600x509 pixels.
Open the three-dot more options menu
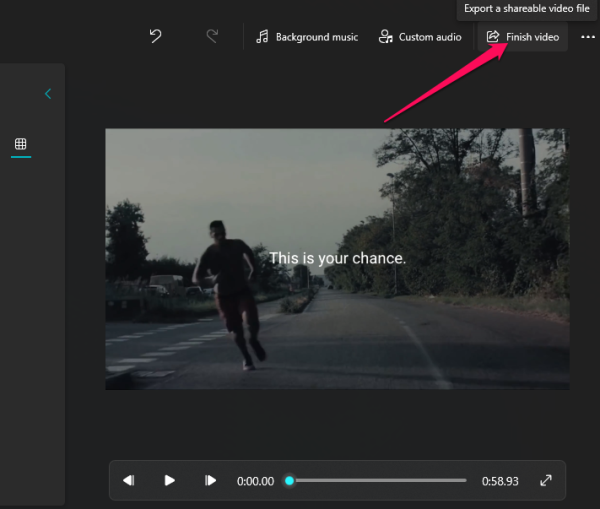pos(588,37)
